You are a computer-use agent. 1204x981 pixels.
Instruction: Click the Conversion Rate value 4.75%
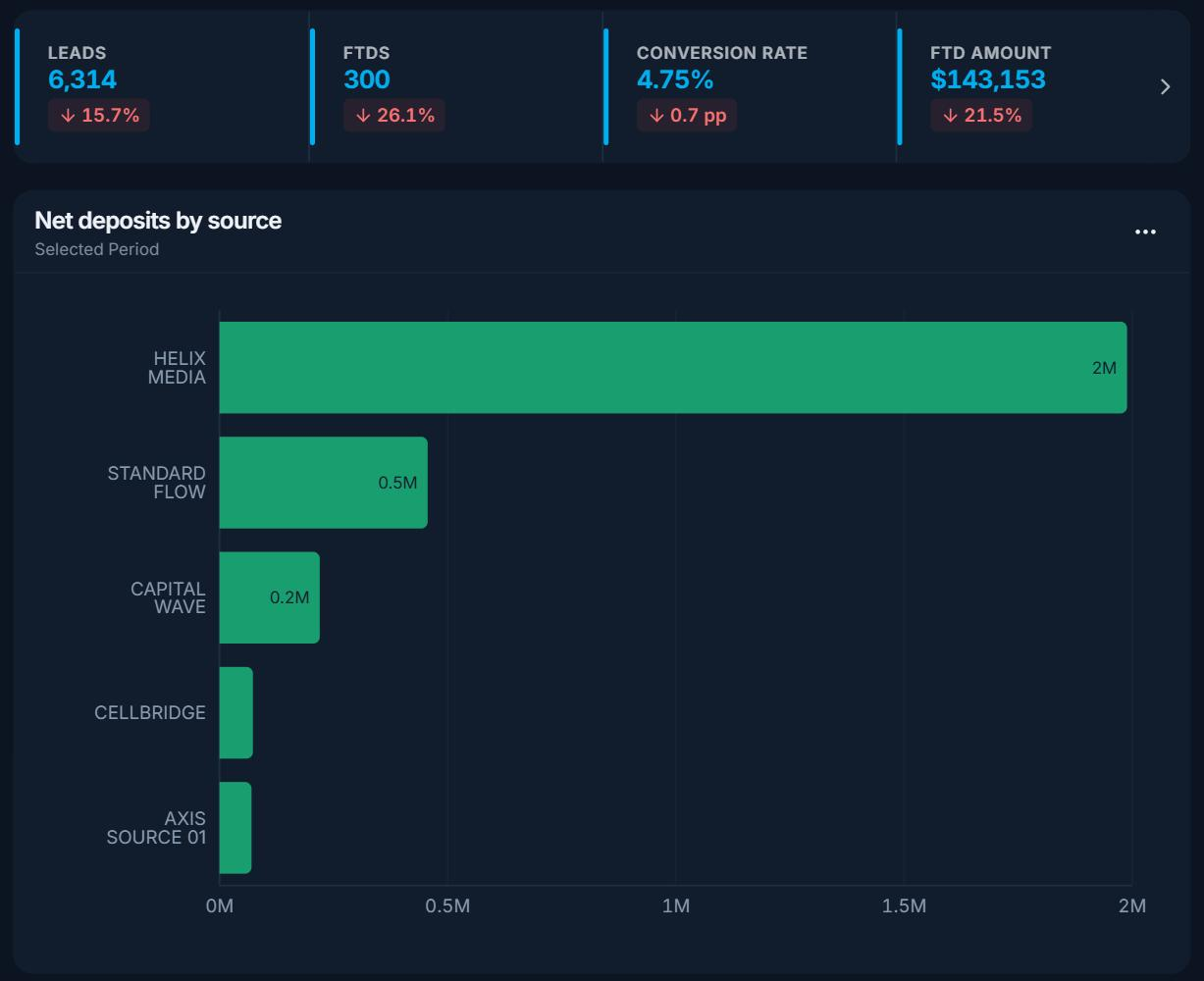pos(675,79)
